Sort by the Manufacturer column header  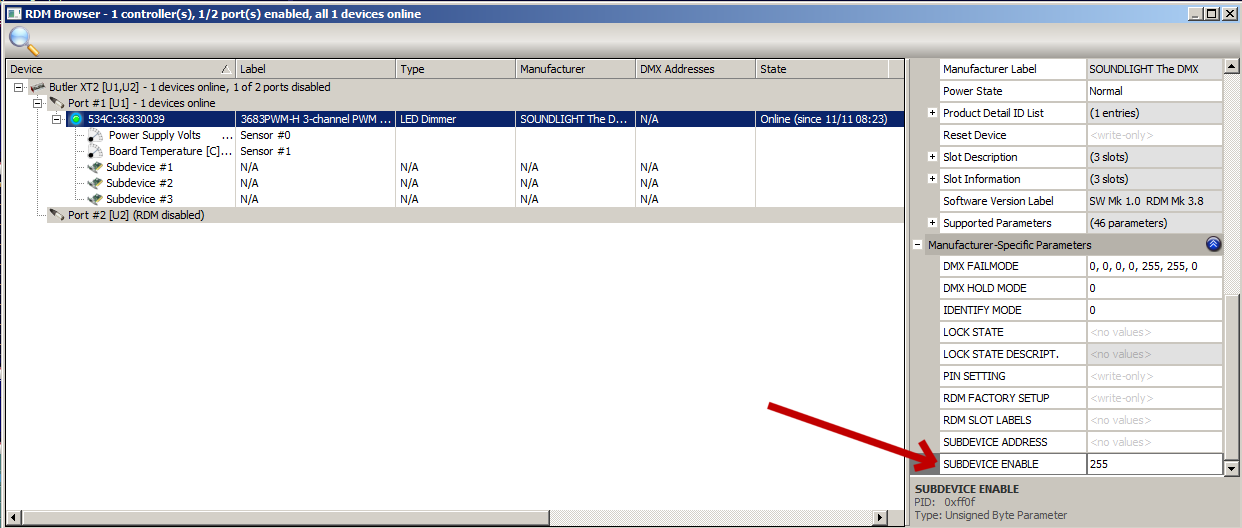(x=574, y=69)
